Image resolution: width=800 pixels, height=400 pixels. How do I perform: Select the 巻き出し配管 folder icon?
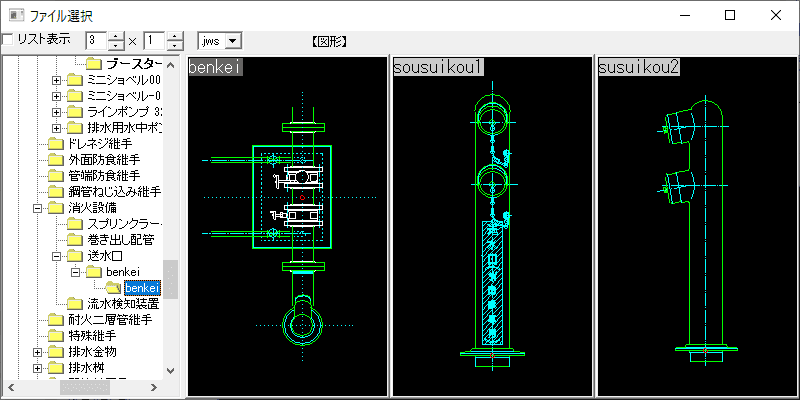[75, 240]
